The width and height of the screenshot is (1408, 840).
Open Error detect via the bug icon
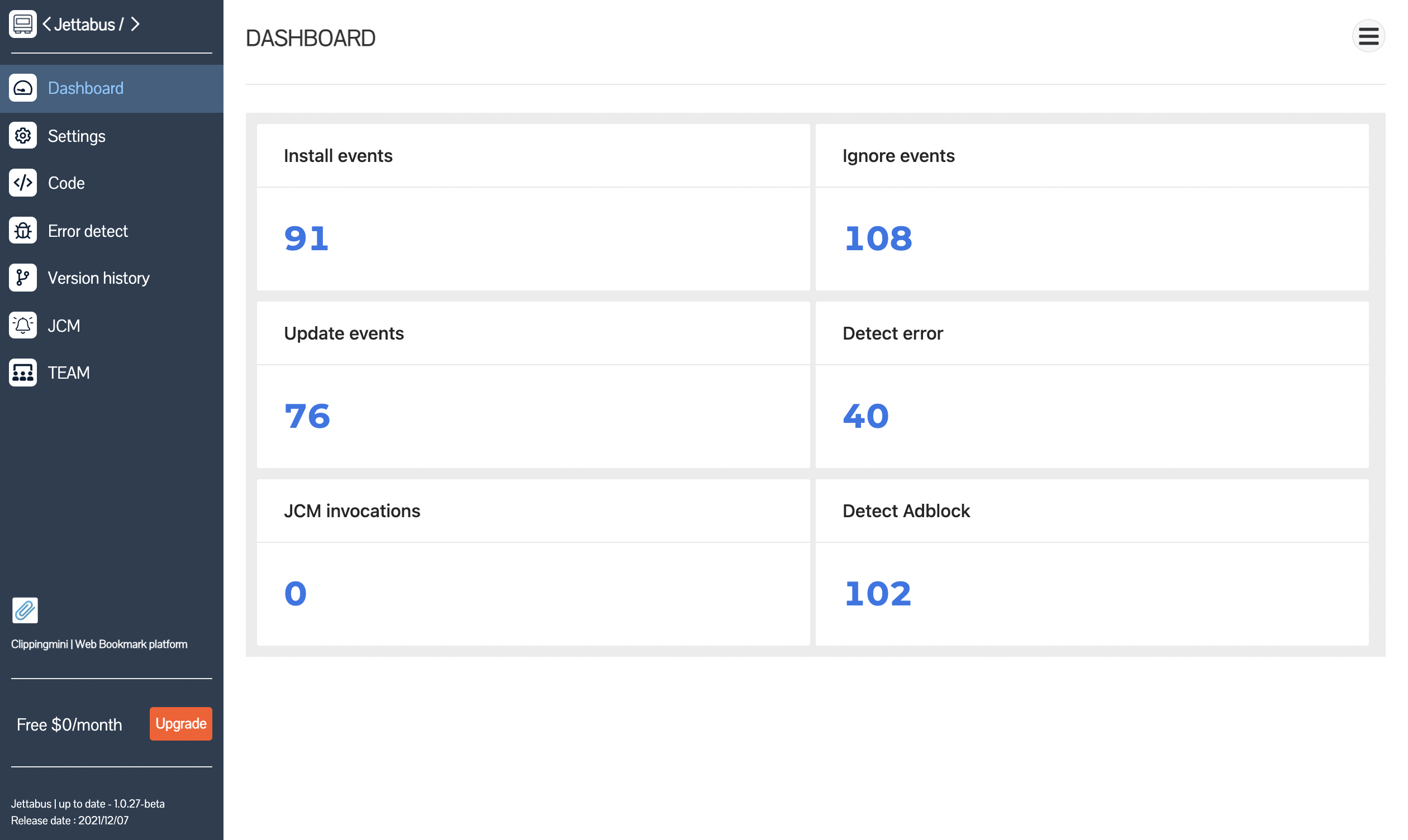pyautogui.click(x=23, y=230)
